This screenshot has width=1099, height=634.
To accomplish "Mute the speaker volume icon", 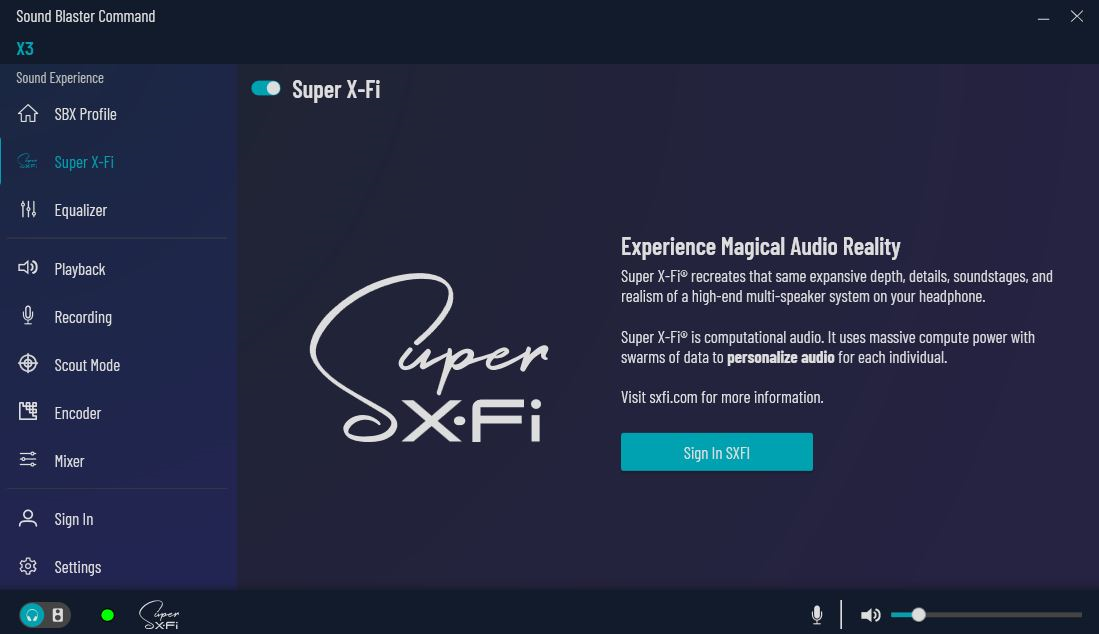I will [871, 615].
